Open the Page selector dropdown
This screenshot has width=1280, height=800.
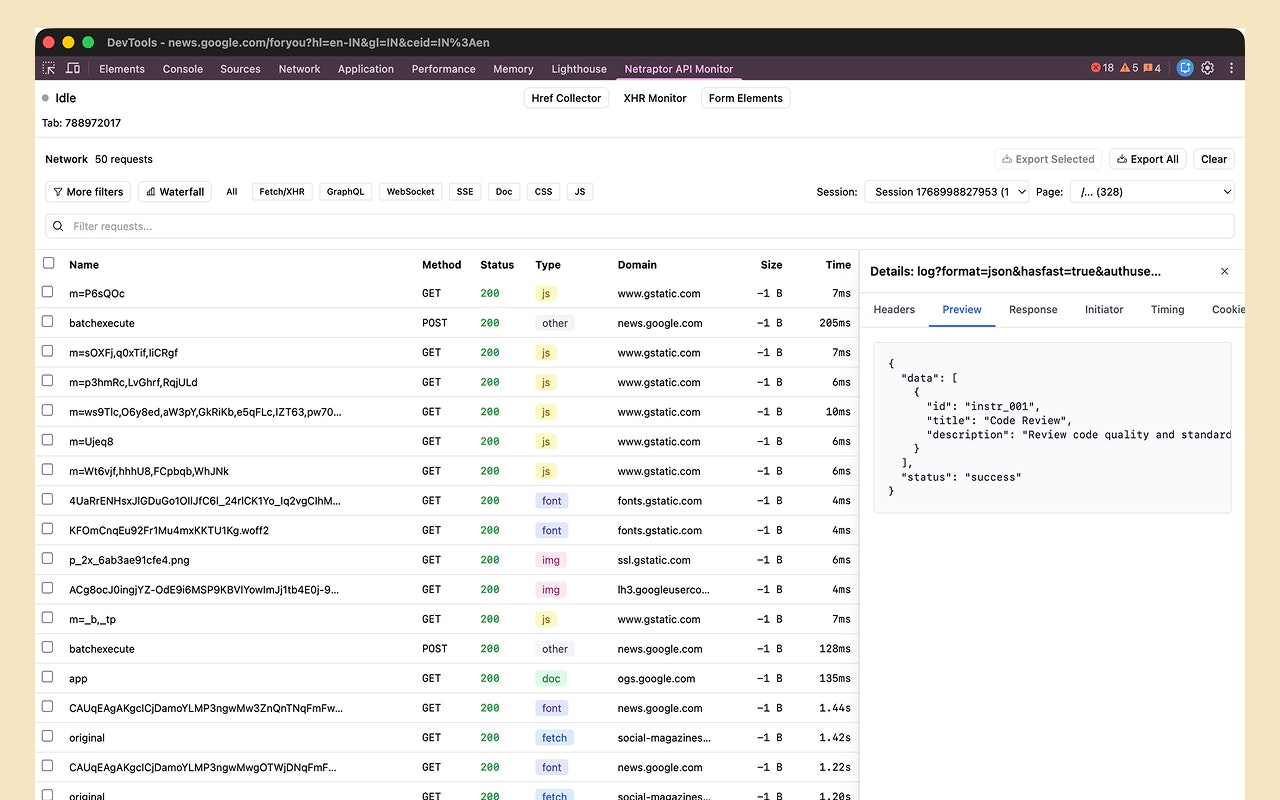click(x=1152, y=191)
